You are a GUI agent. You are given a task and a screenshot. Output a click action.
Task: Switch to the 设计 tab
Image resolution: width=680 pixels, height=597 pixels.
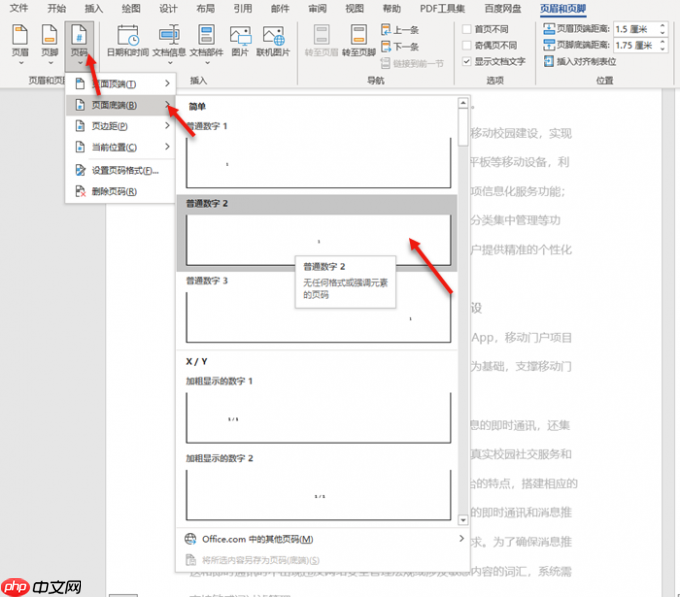click(x=168, y=8)
